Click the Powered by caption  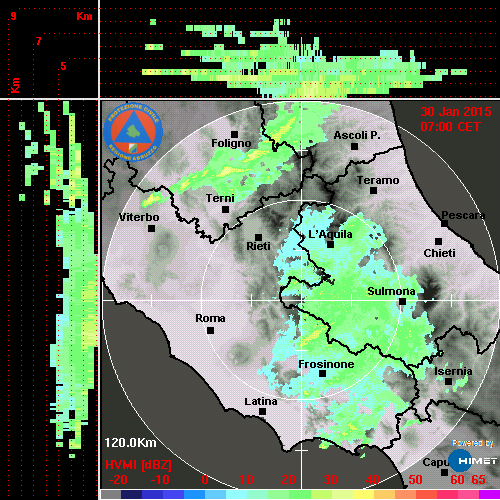click(x=473, y=443)
